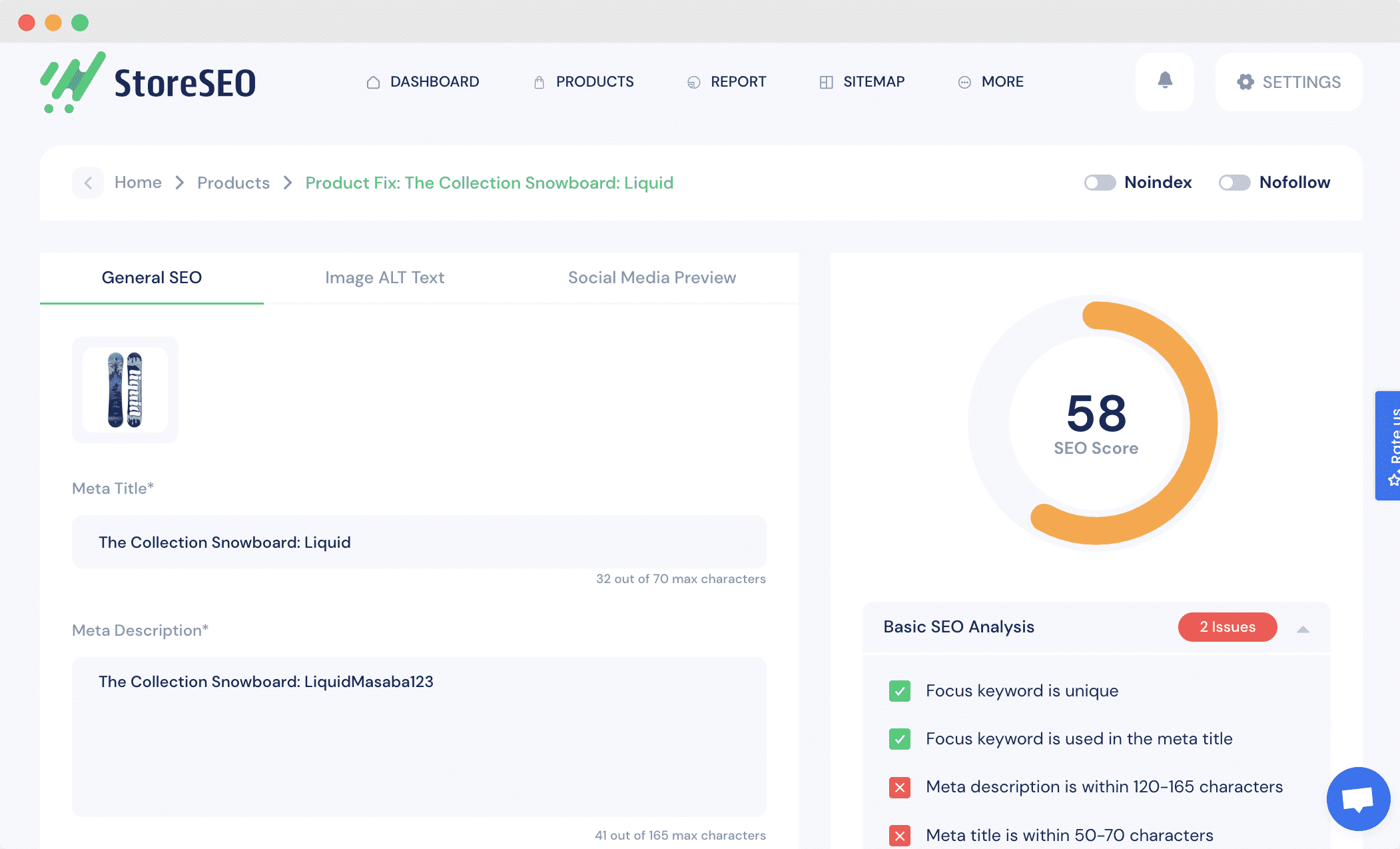This screenshot has height=849, width=1400.
Task: Navigate to Report page
Action: [x=738, y=81]
